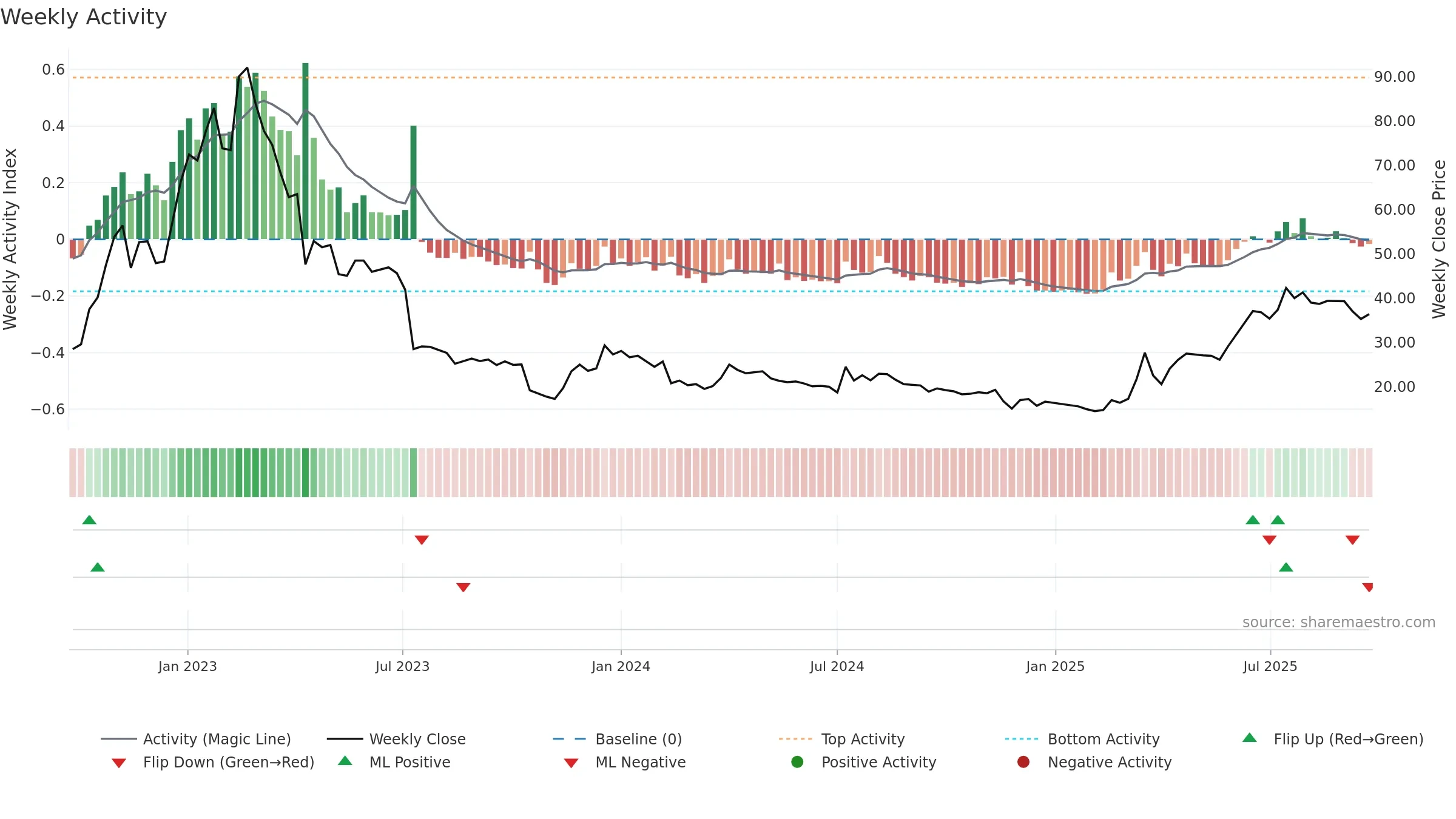Click the Weekly Activity chart title

pyautogui.click(x=84, y=17)
